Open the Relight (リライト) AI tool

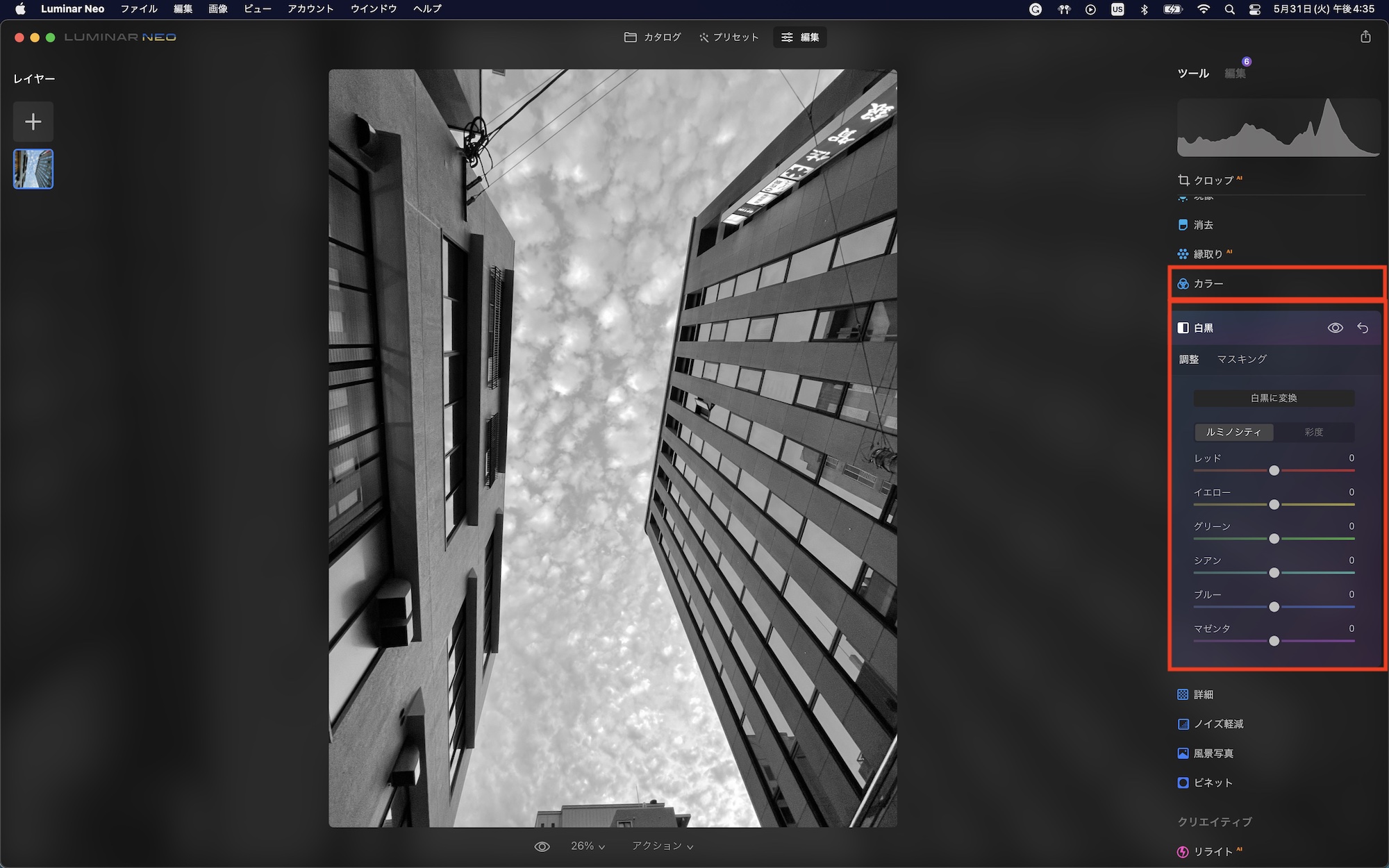click(x=1213, y=851)
